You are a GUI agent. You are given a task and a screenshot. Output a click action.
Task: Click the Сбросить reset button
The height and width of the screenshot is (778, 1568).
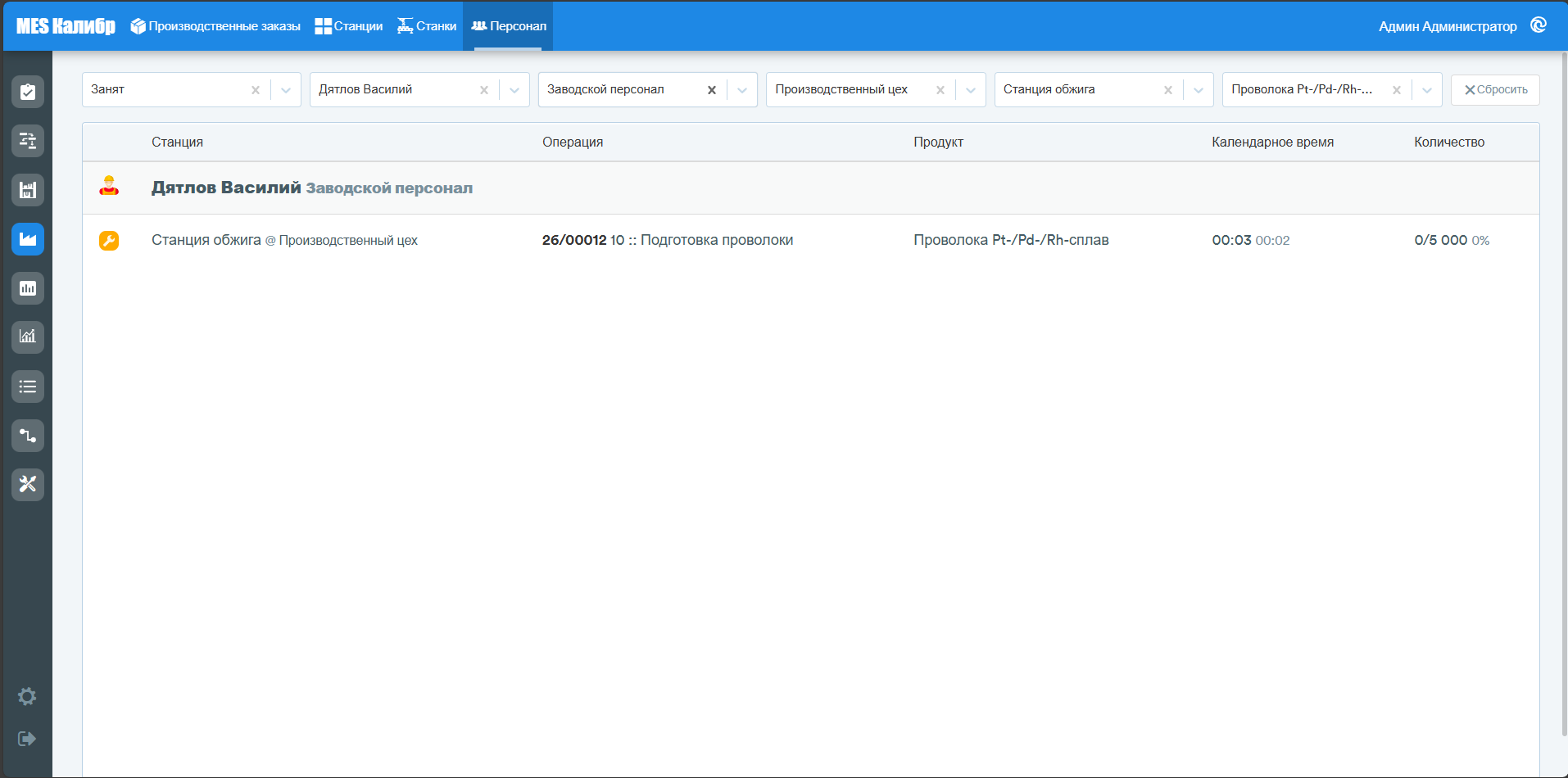tap(1495, 90)
